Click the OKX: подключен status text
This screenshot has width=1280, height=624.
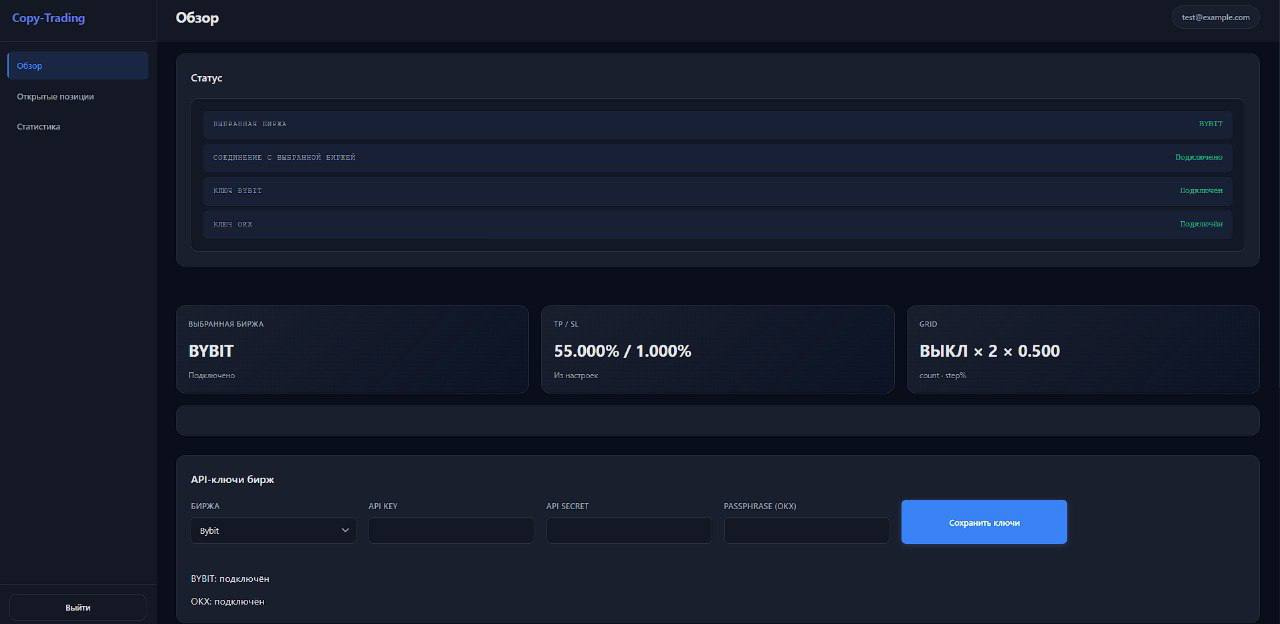coord(228,602)
